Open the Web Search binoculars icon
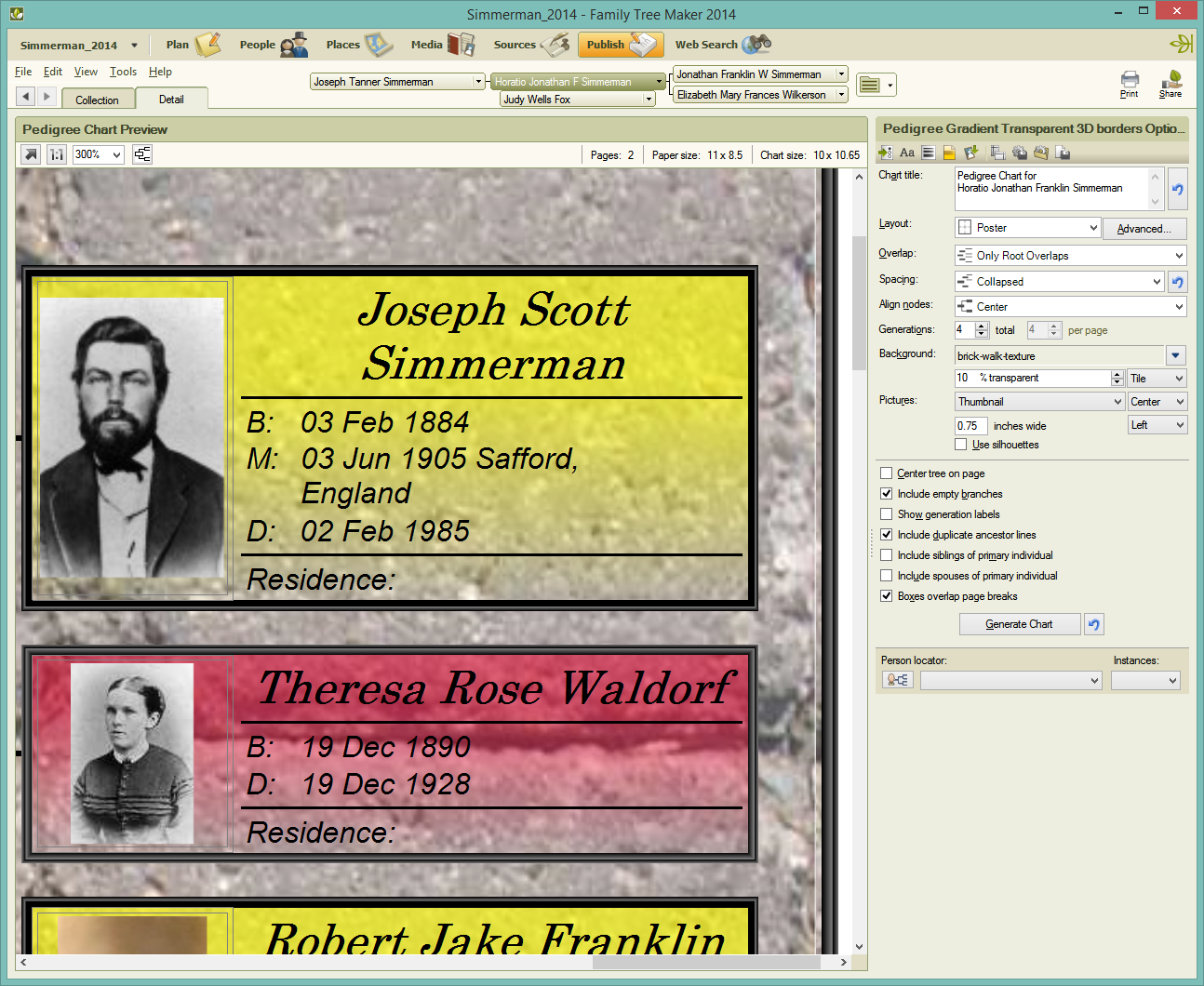 pos(756,44)
